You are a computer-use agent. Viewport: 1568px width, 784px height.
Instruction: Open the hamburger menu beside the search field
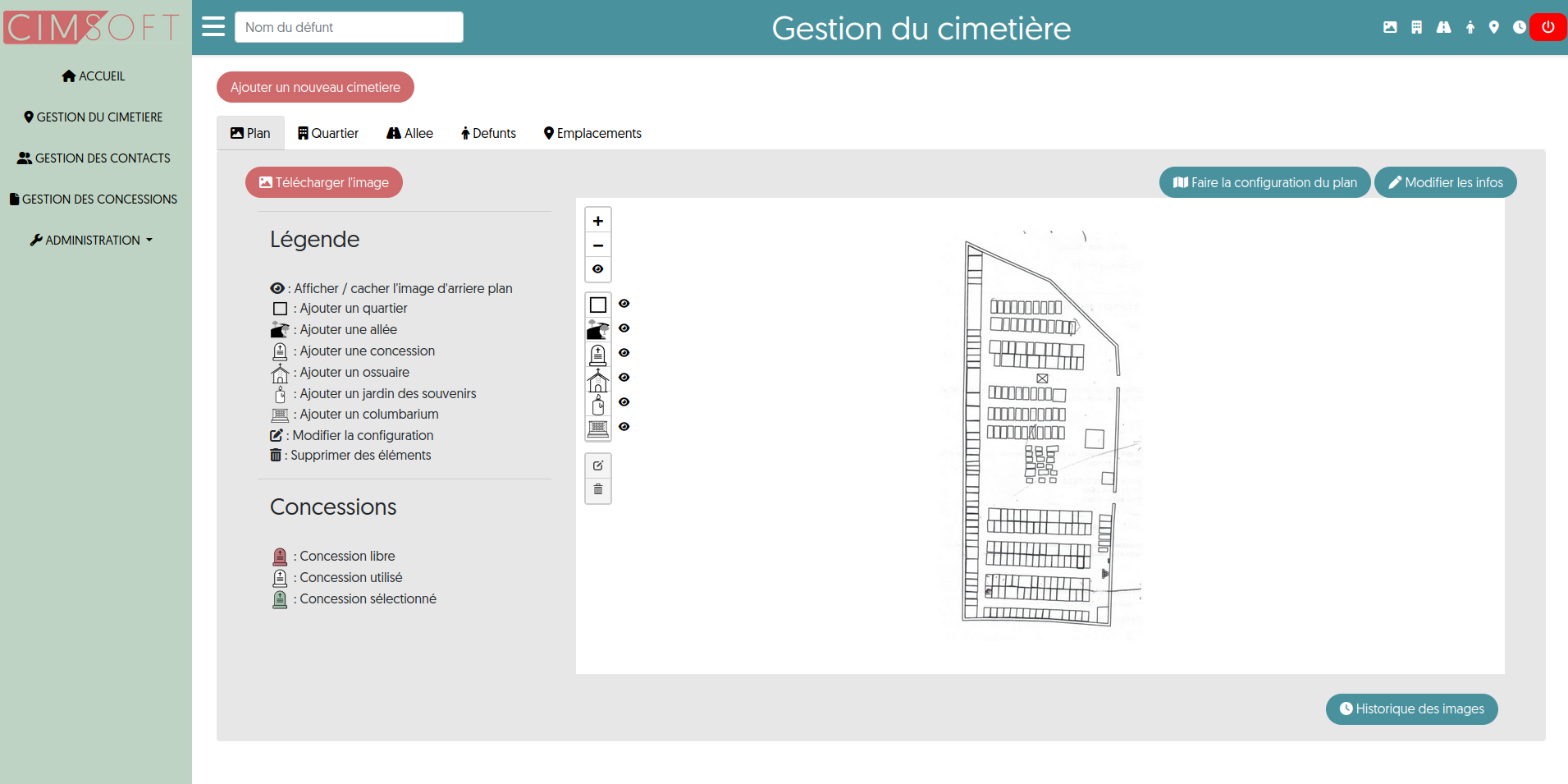click(213, 26)
